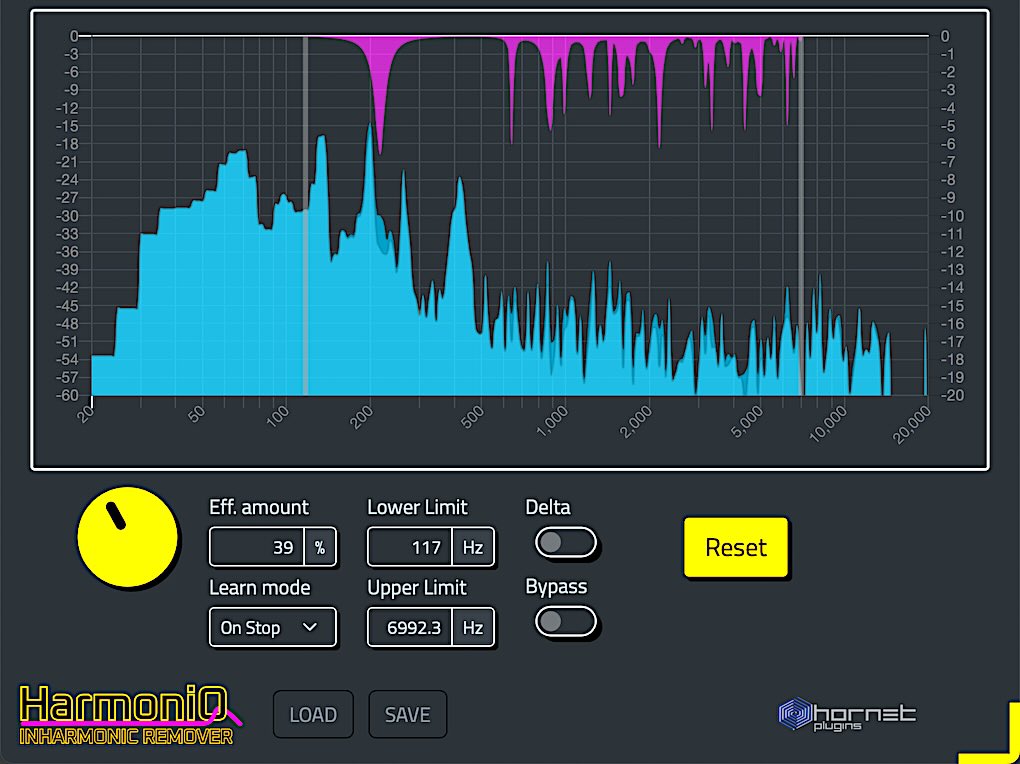
Task: Click the Hz unit label beside Upper Limit
Action: [473, 627]
